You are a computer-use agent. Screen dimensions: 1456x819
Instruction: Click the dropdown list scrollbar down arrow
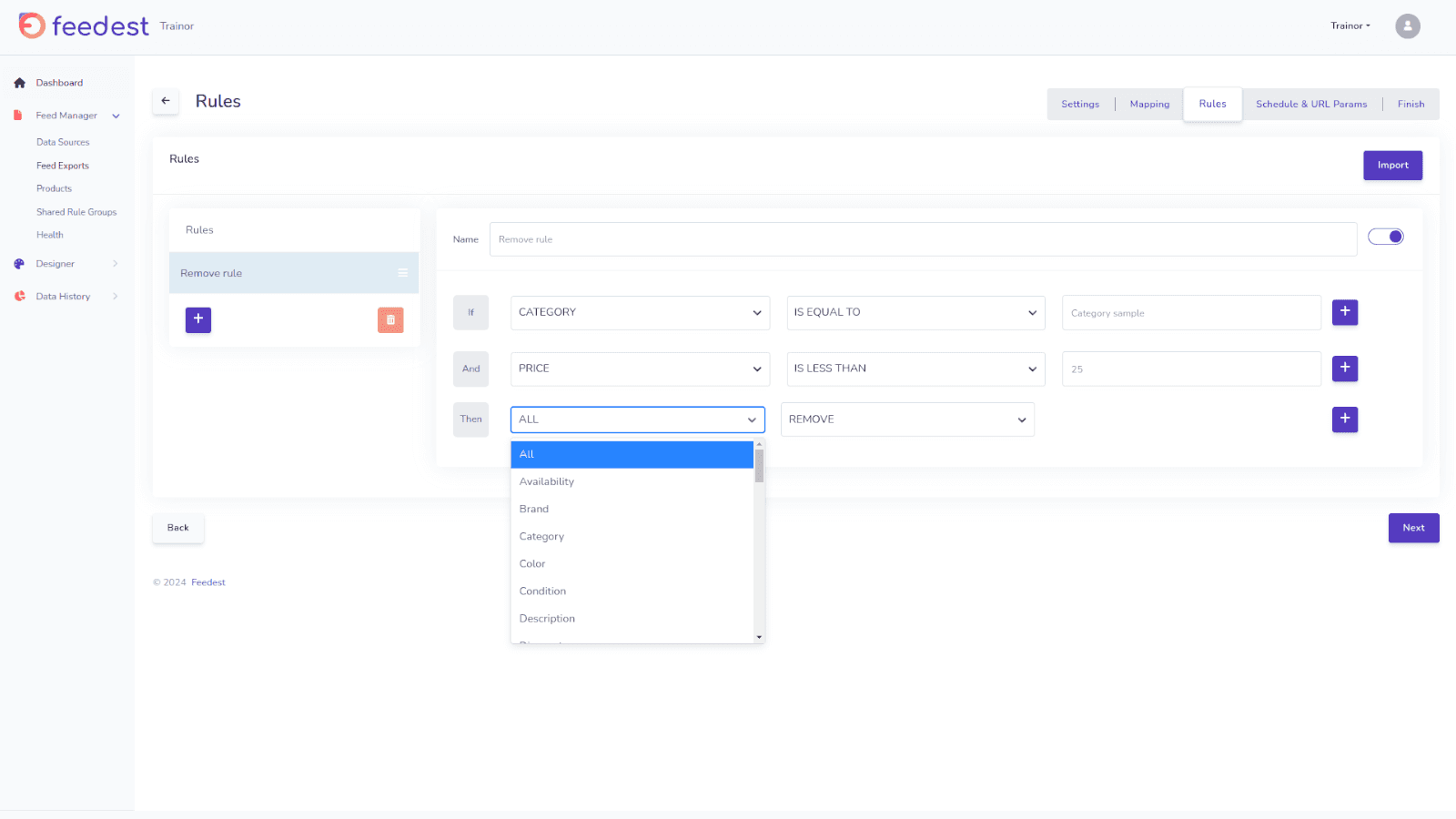point(759,637)
